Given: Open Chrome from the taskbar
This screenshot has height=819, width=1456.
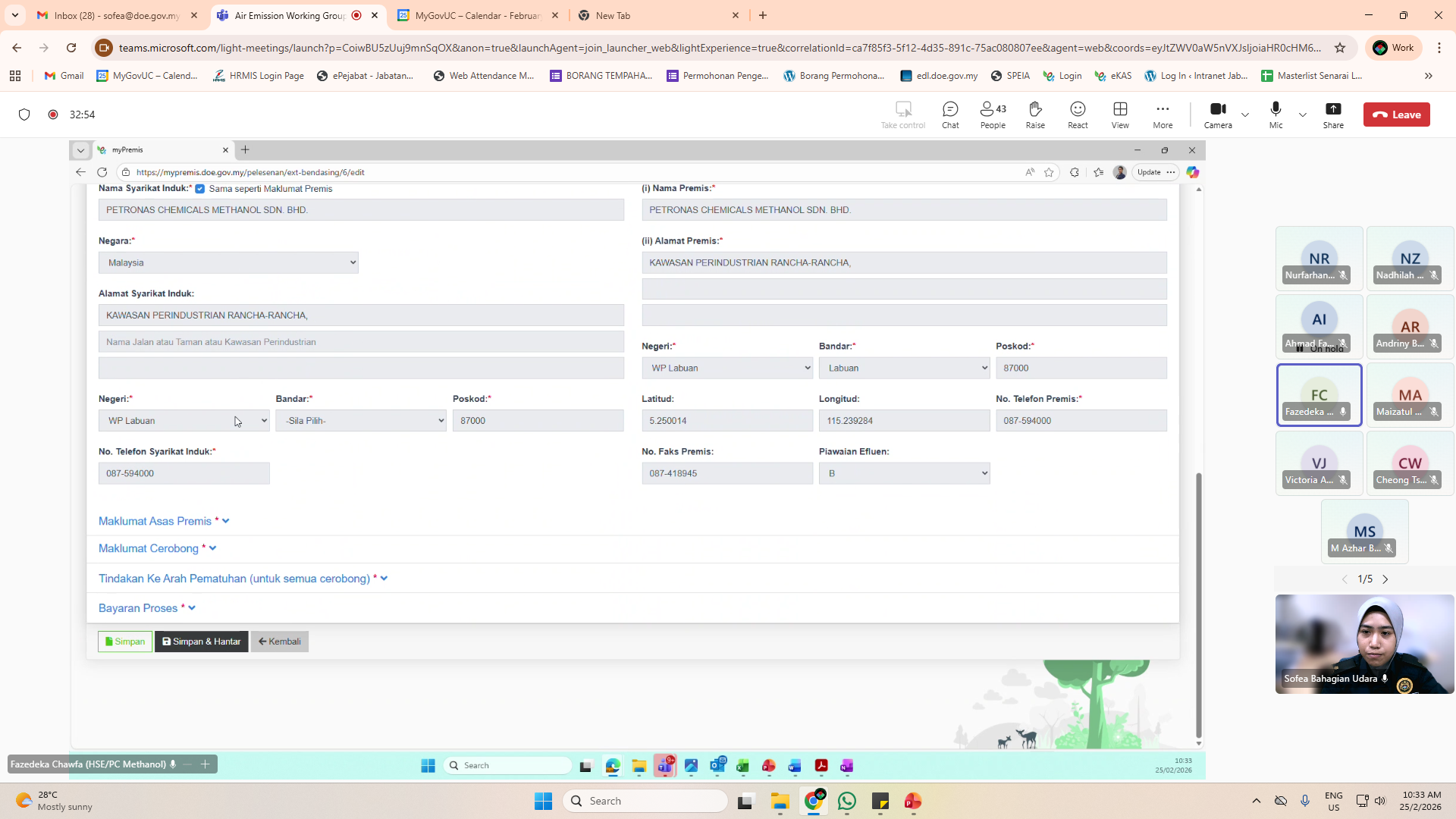Looking at the screenshot, I should pos(814,801).
